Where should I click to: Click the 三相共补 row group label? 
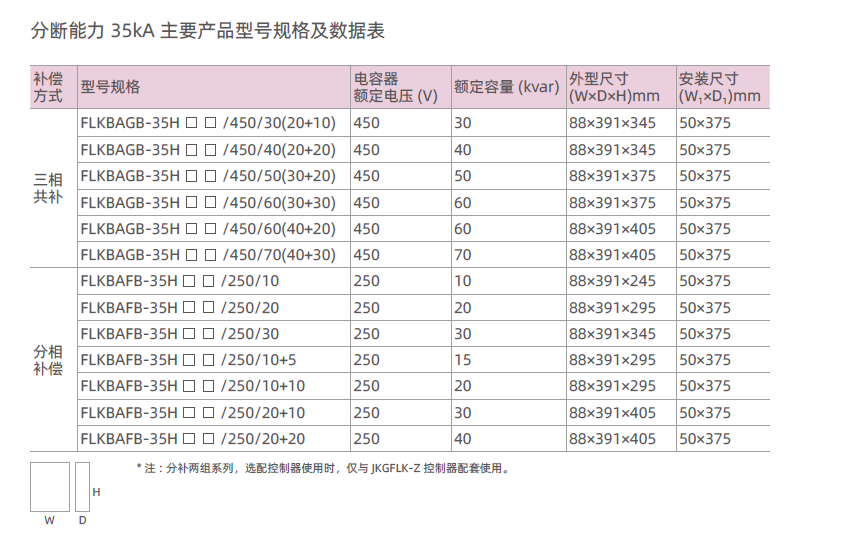(48, 188)
